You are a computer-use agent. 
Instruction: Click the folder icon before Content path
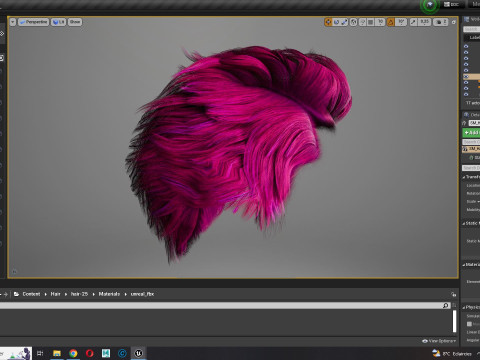point(16,294)
